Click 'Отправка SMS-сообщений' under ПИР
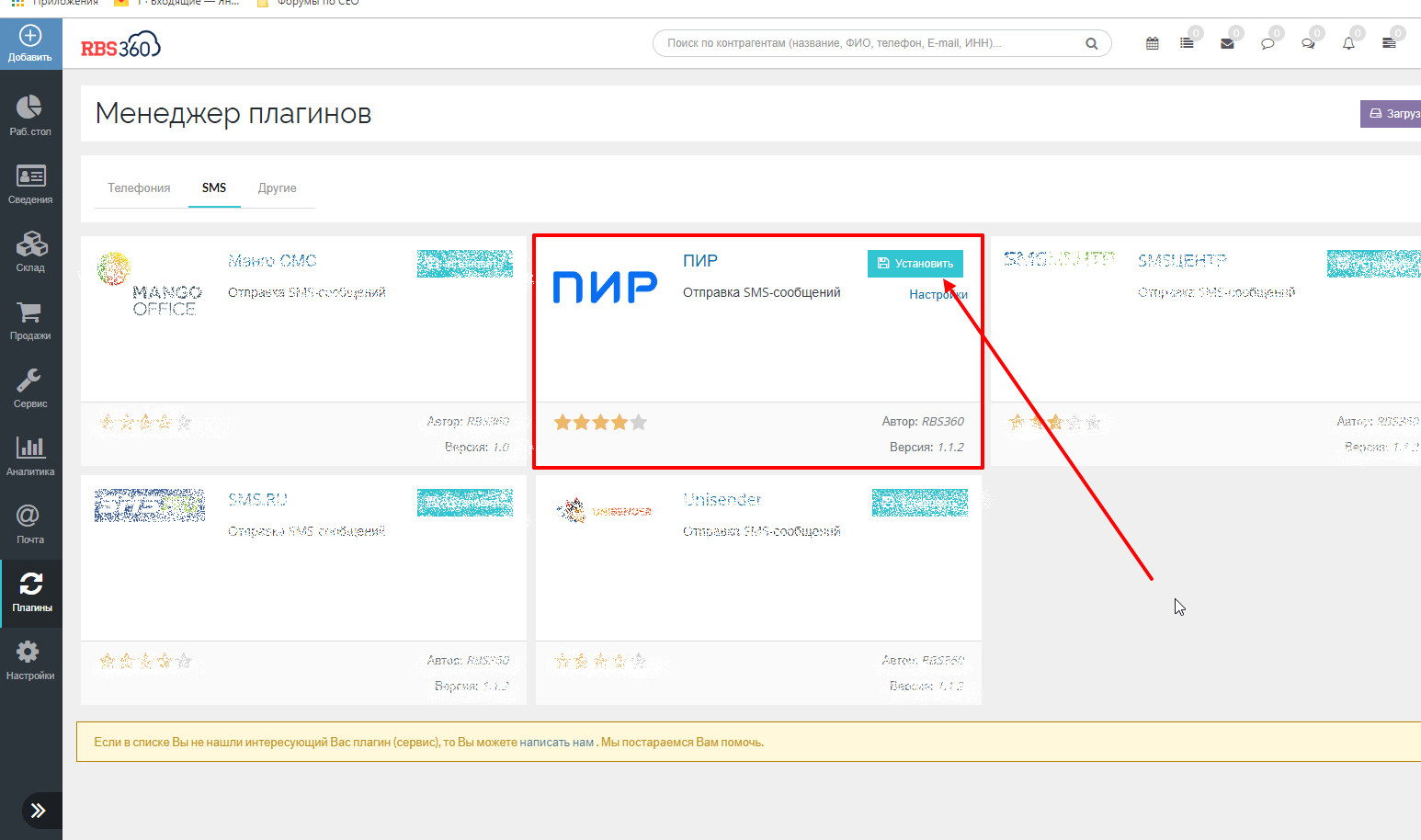This screenshot has width=1421, height=840. pos(762,292)
